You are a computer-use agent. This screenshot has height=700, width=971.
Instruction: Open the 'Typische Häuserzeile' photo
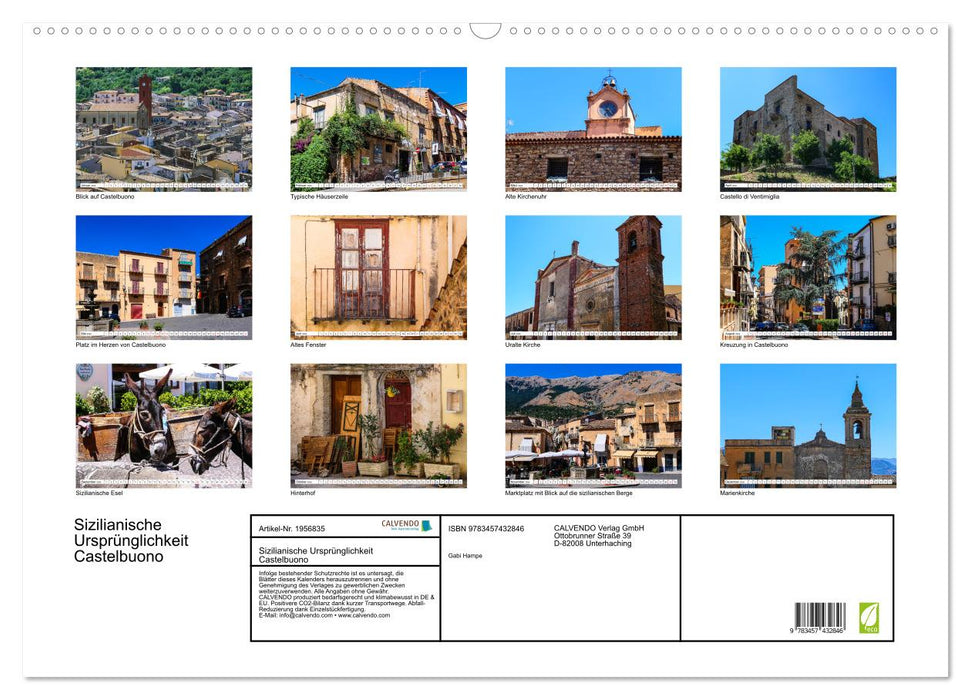[x=378, y=125]
